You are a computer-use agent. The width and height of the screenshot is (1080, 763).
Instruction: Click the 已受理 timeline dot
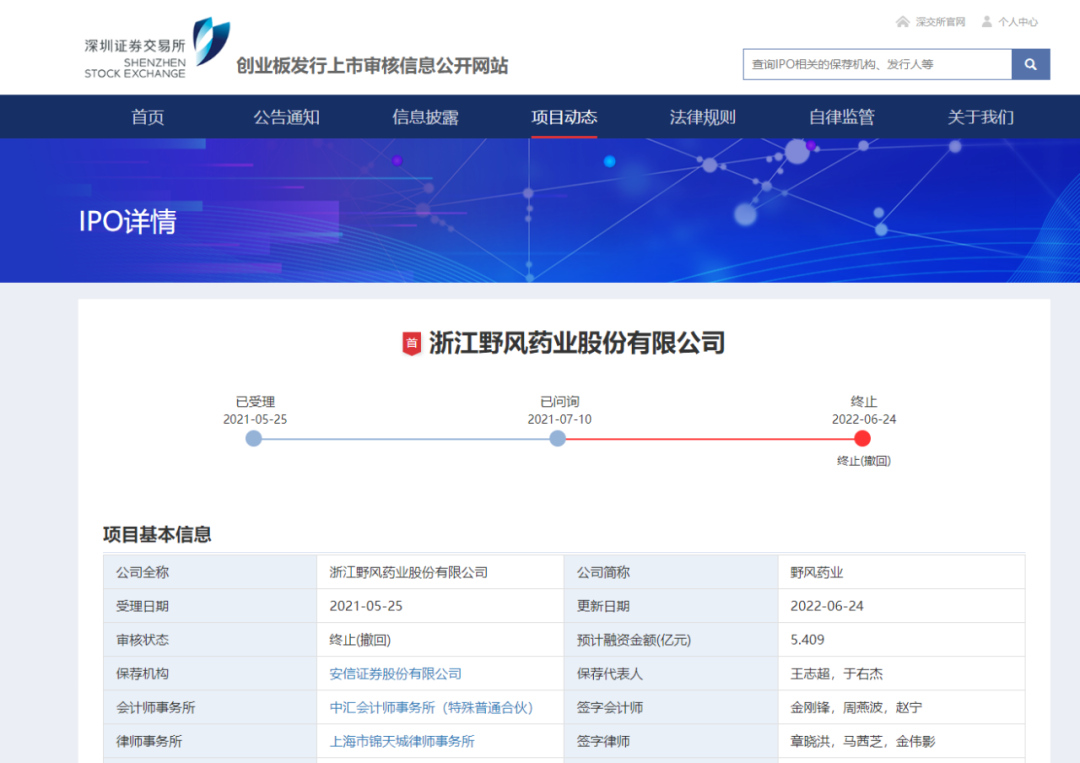coord(253,439)
